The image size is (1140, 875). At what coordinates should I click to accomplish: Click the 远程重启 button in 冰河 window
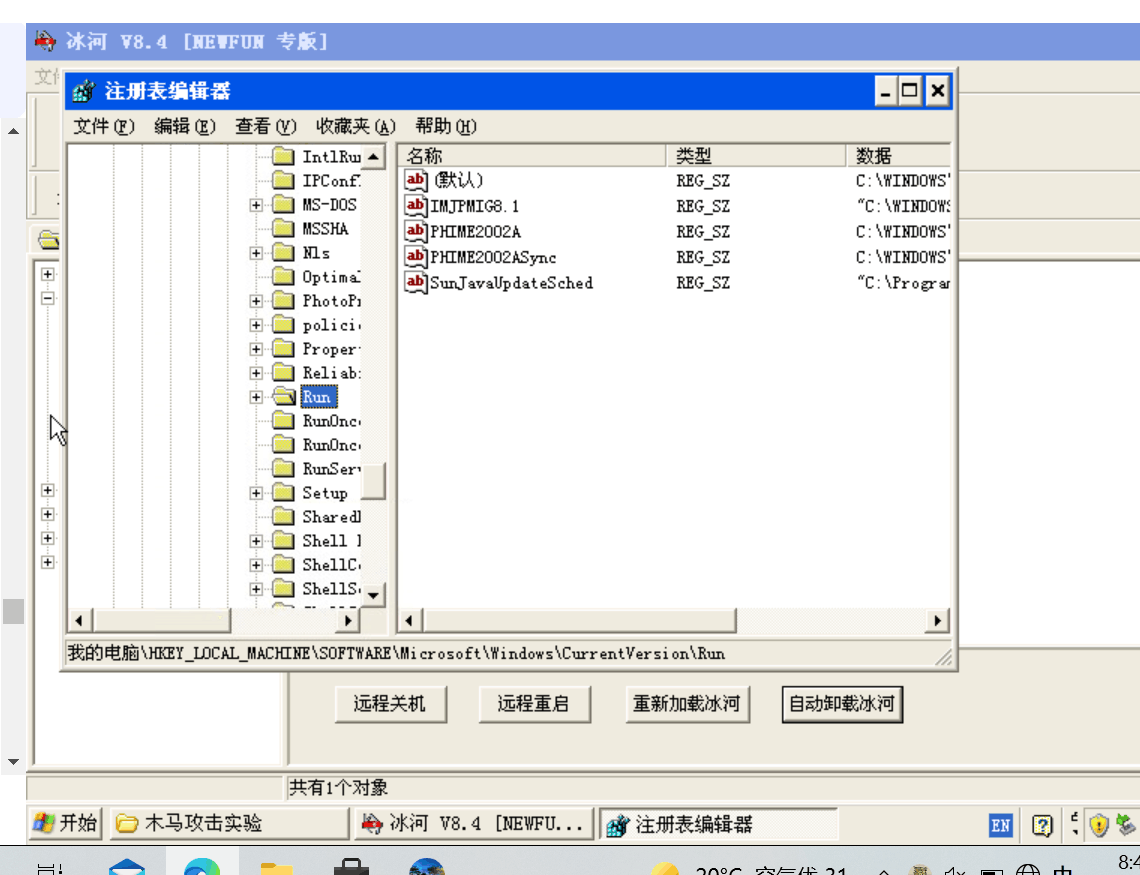(x=534, y=703)
